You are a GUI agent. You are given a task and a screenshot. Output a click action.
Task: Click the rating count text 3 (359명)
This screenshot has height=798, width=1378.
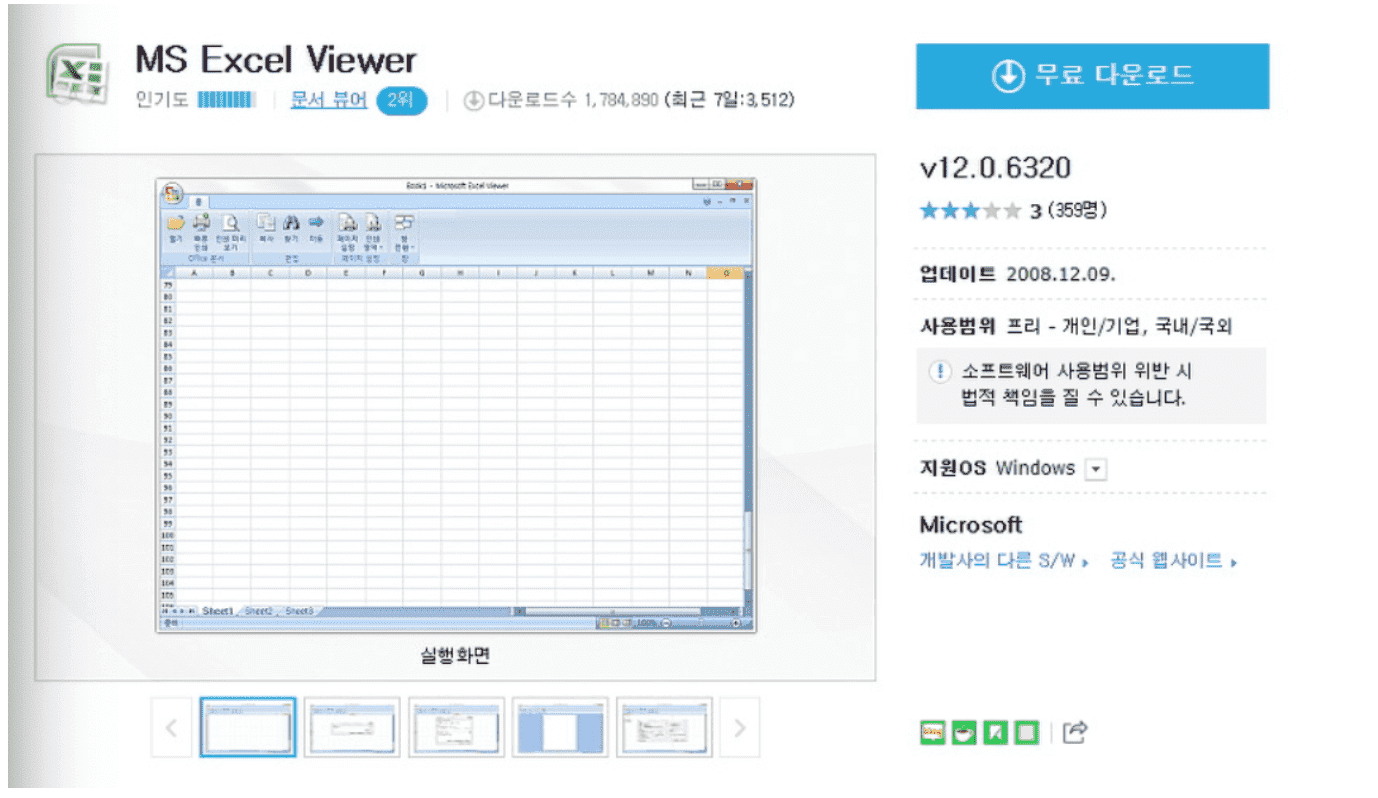pos(1068,211)
